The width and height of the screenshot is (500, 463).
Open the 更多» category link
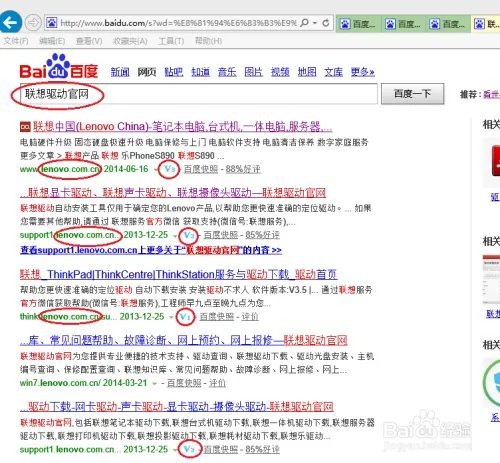[363, 72]
